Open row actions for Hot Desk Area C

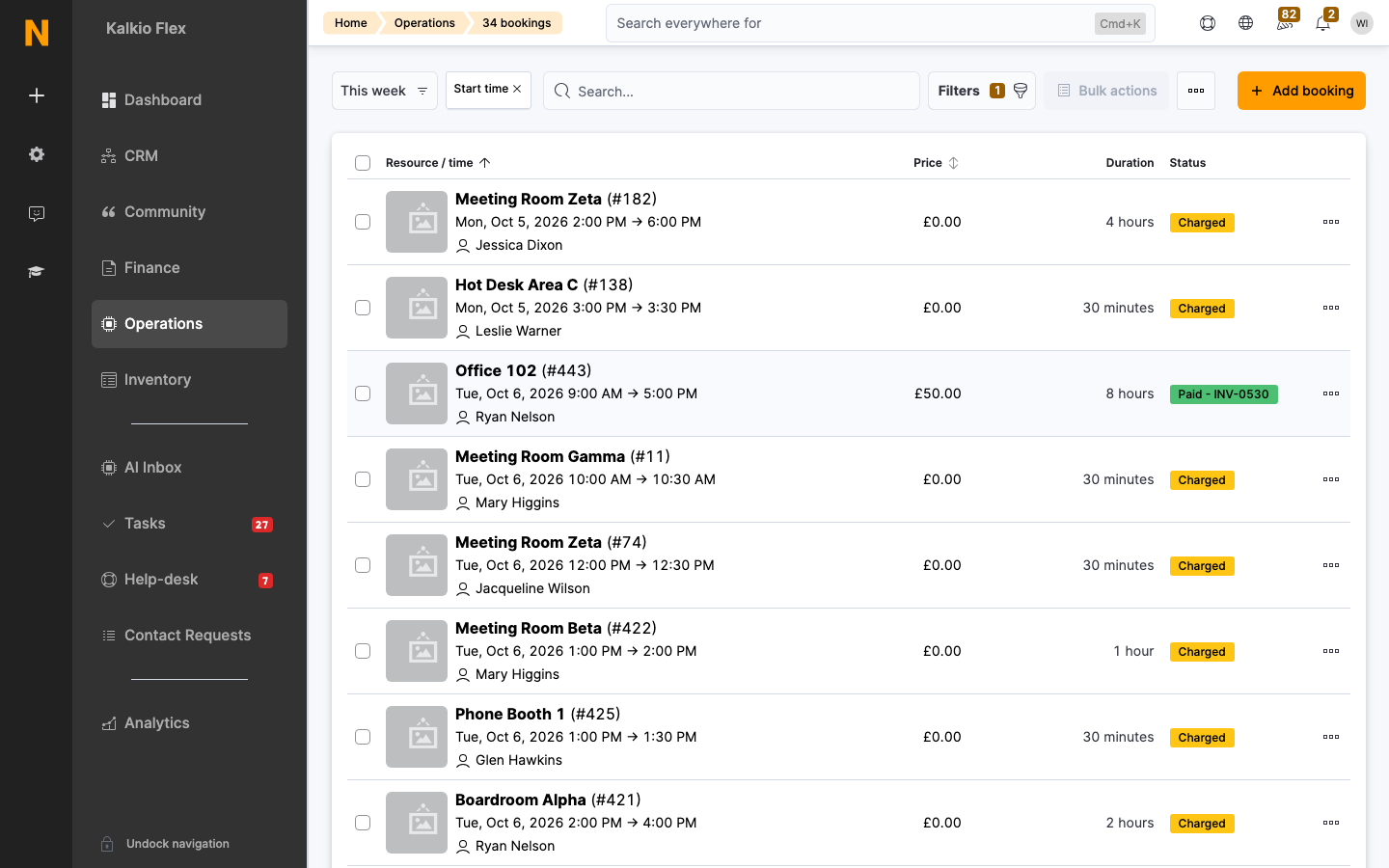(1331, 308)
